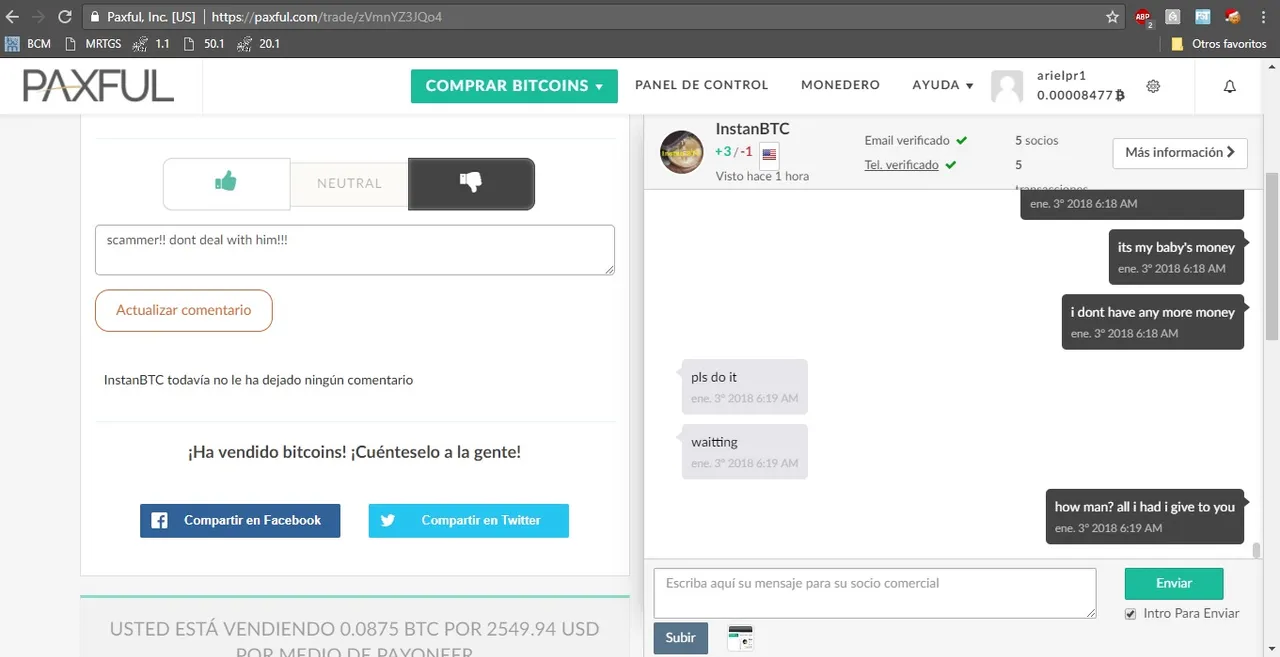The image size is (1280, 657).
Task: Click the US flag icon next to InstanBTC
Action: [769, 154]
